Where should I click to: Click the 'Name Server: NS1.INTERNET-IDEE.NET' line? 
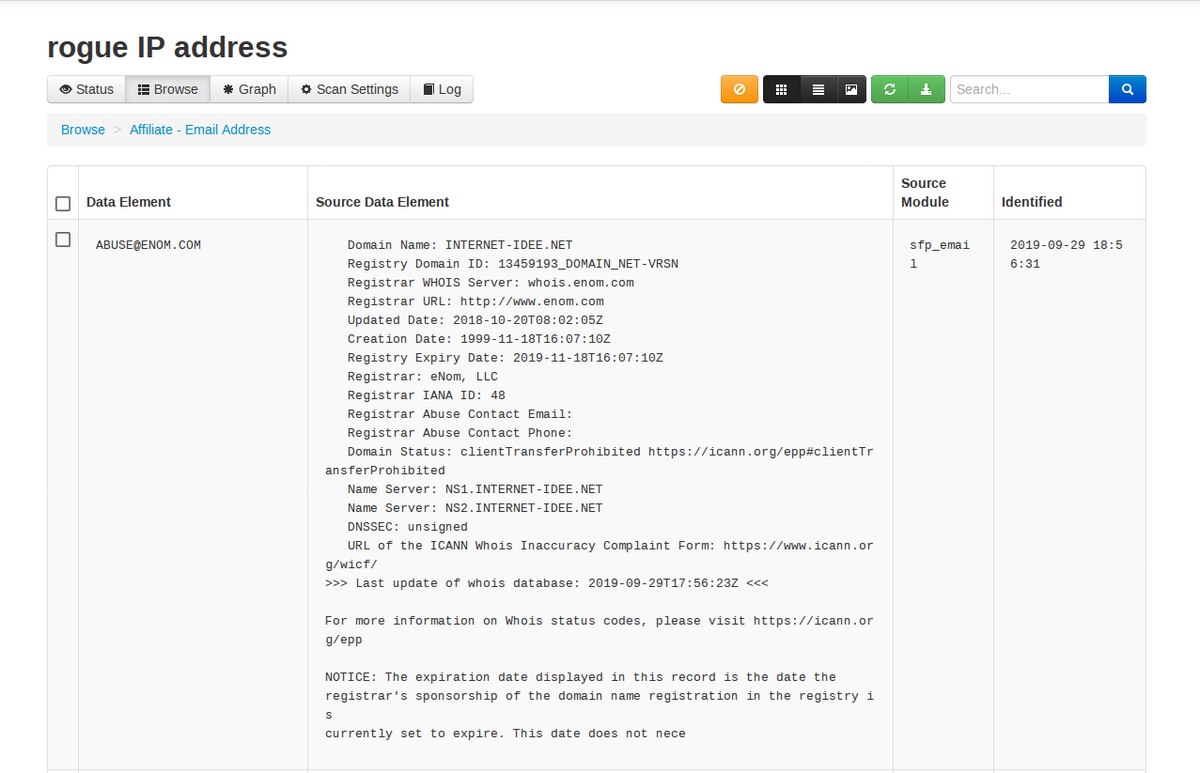click(475, 489)
